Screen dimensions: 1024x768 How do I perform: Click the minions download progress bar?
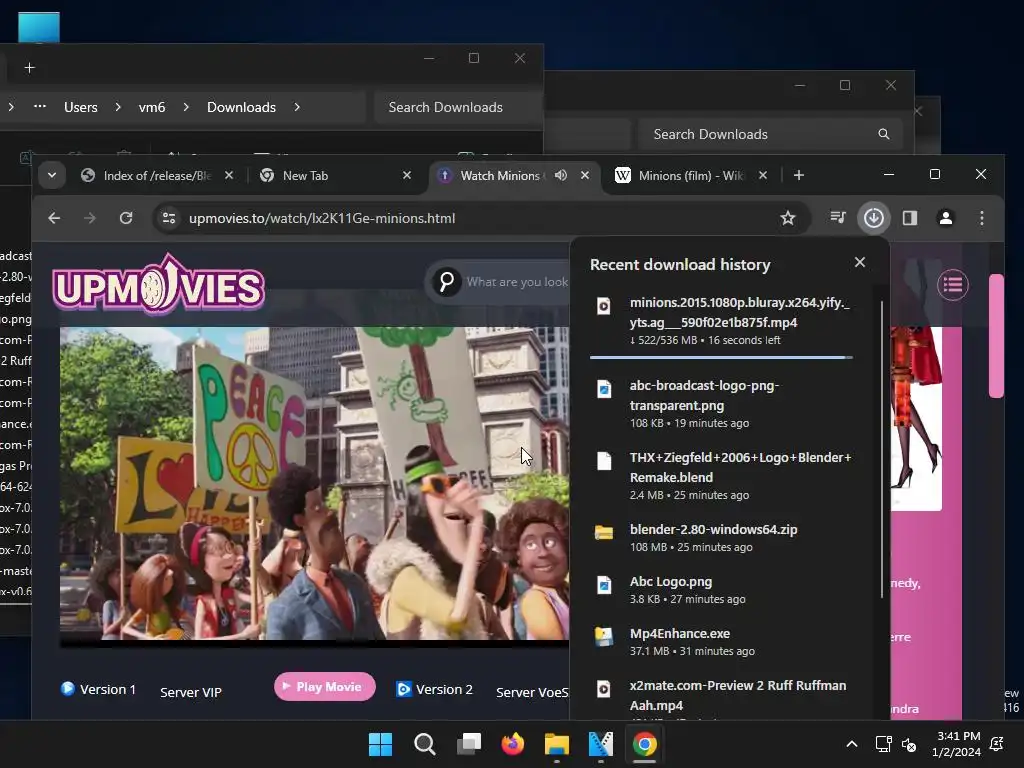721,357
